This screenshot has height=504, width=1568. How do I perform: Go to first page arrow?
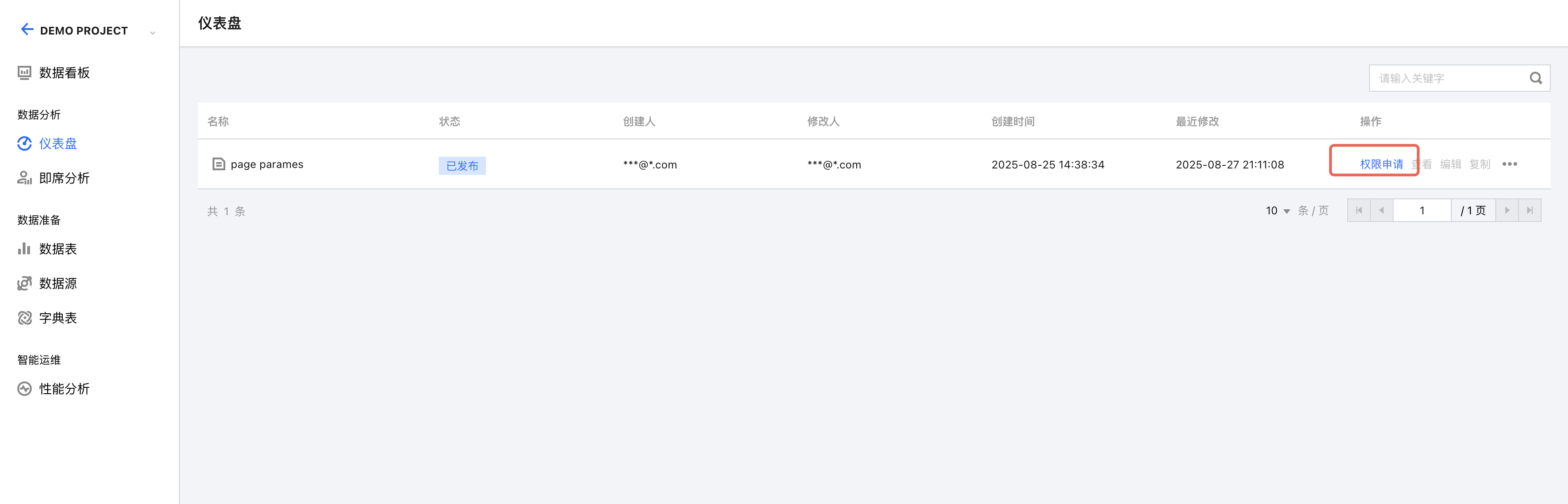[x=1359, y=211]
